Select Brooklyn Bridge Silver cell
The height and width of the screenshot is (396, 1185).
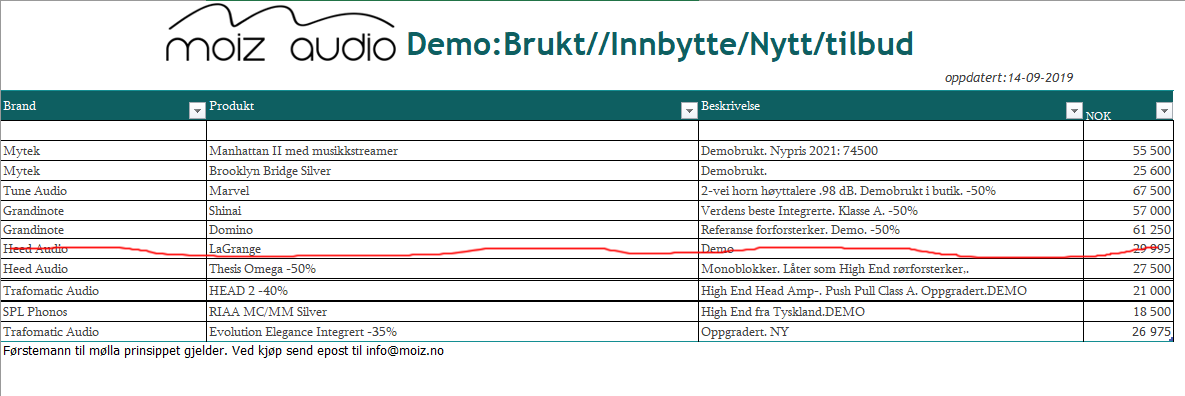(x=452, y=171)
